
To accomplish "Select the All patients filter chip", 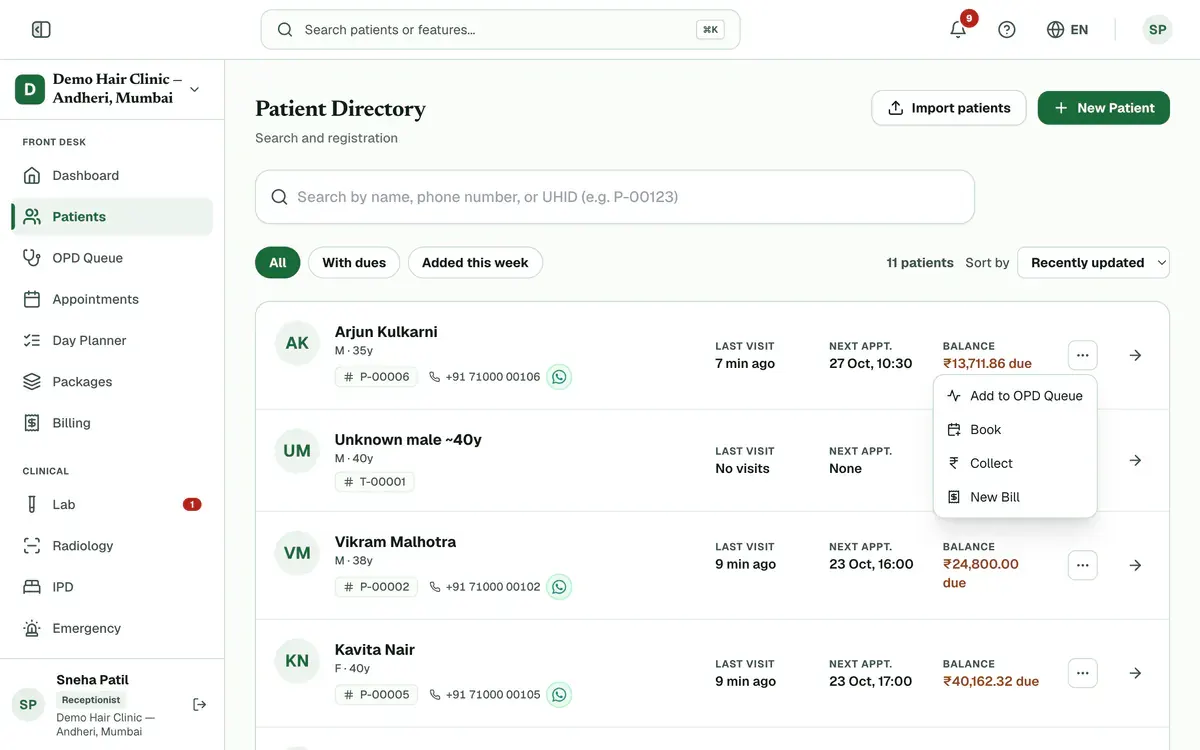I will click(277, 263).
